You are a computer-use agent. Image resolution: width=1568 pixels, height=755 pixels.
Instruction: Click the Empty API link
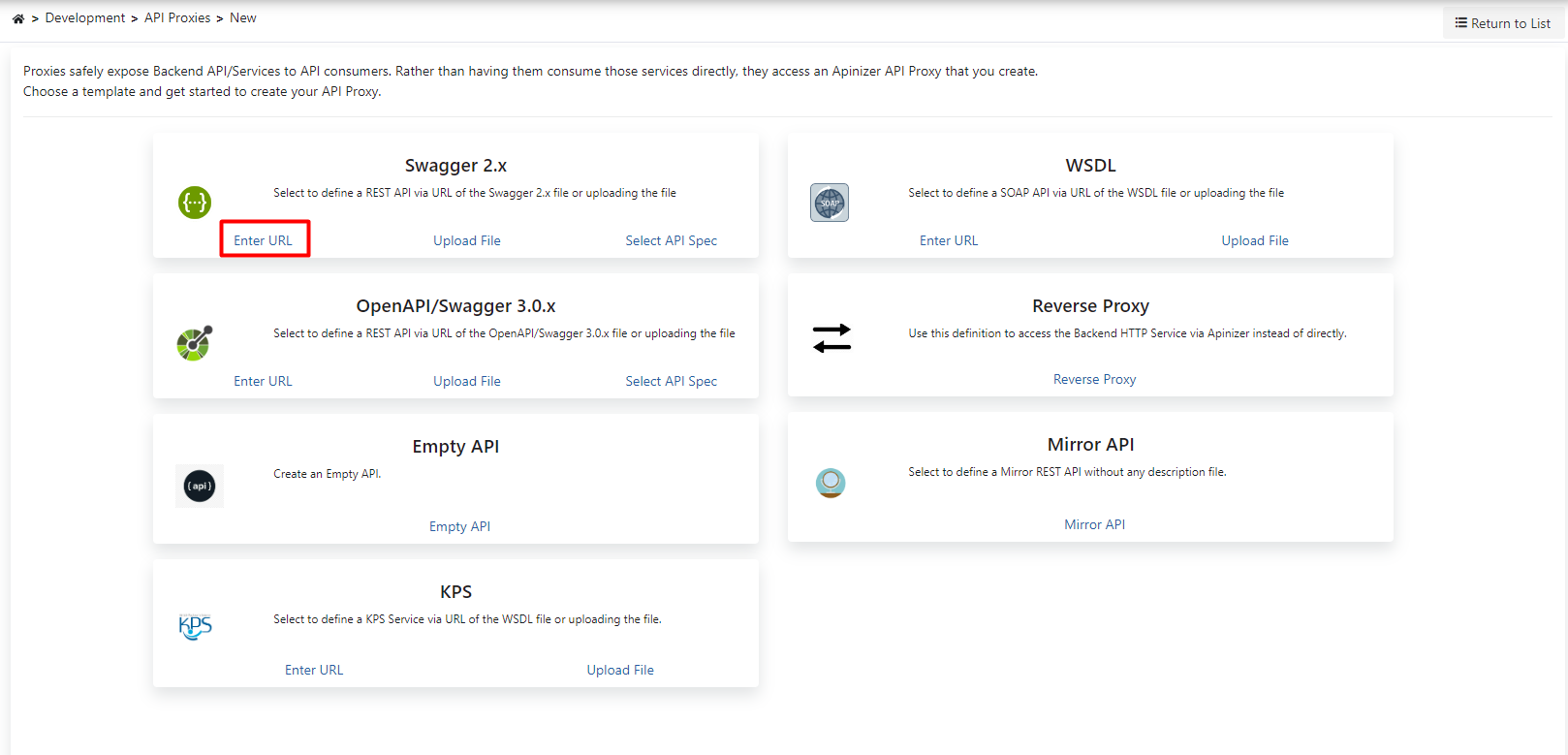[x=459, y=526]
